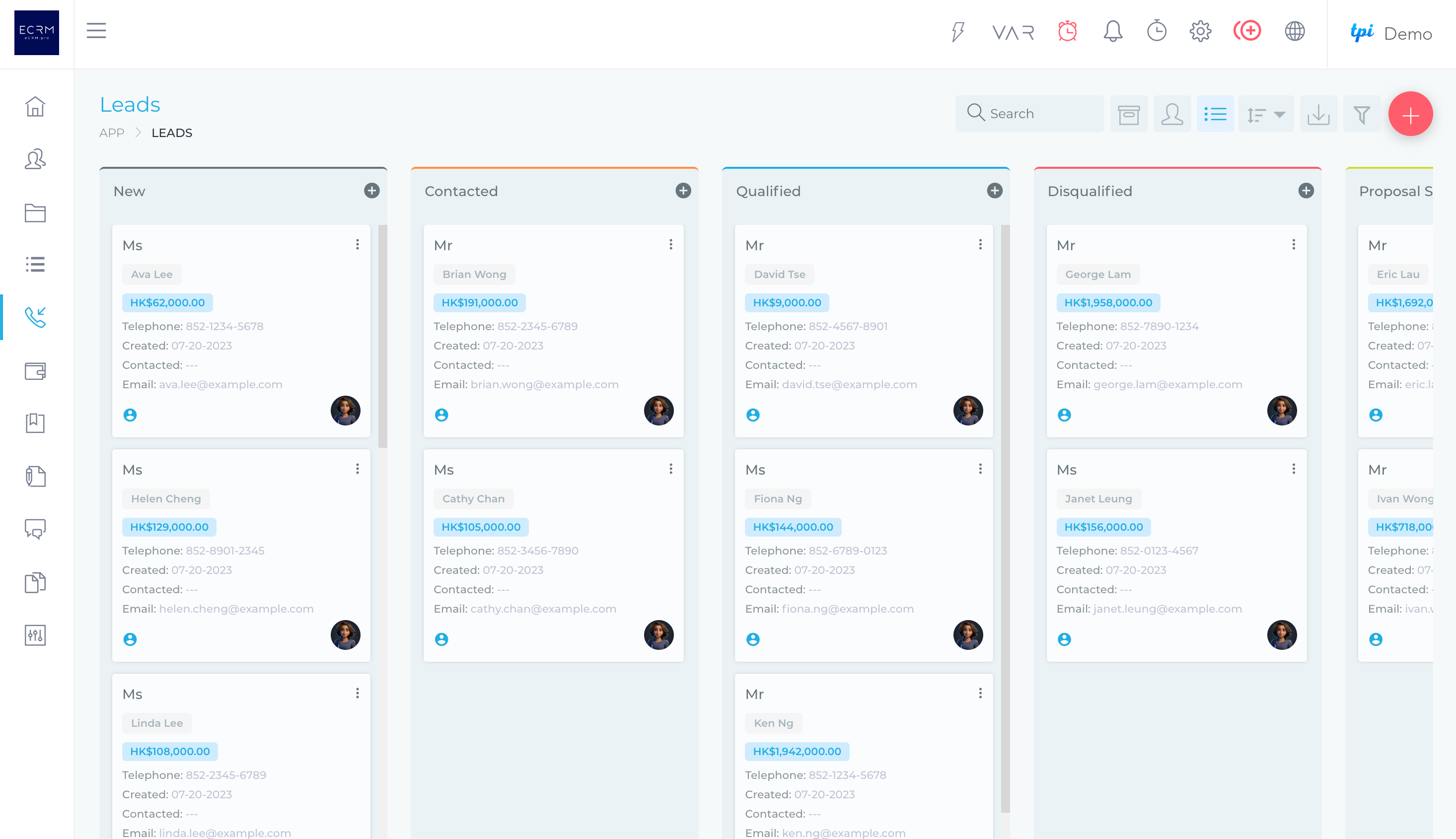Click the Qualified column scrollbar
The height and width of the screenshot is (839, 1456).
1005,518
